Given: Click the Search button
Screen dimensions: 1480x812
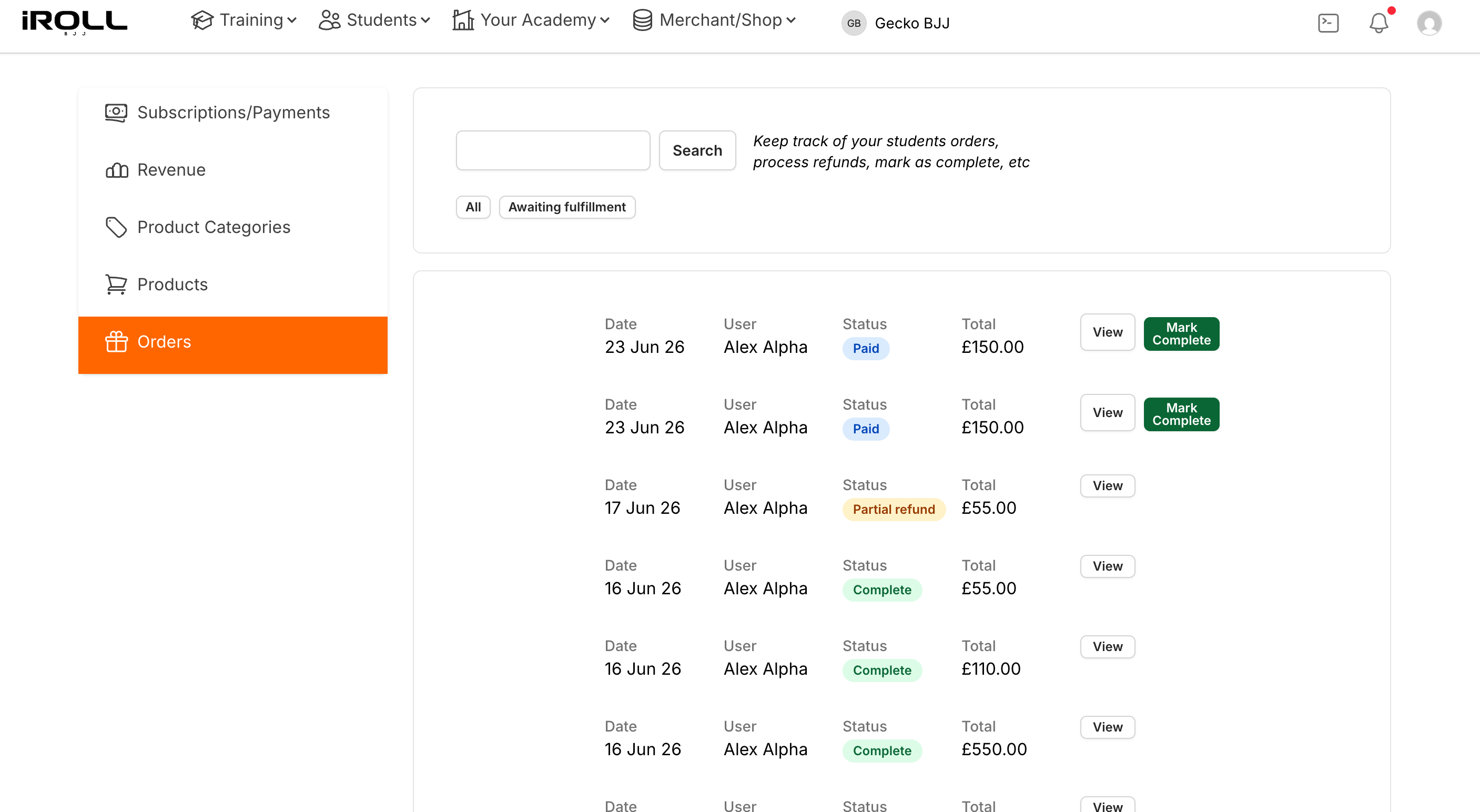Looking at the screenshot, I should click(697, 150).
